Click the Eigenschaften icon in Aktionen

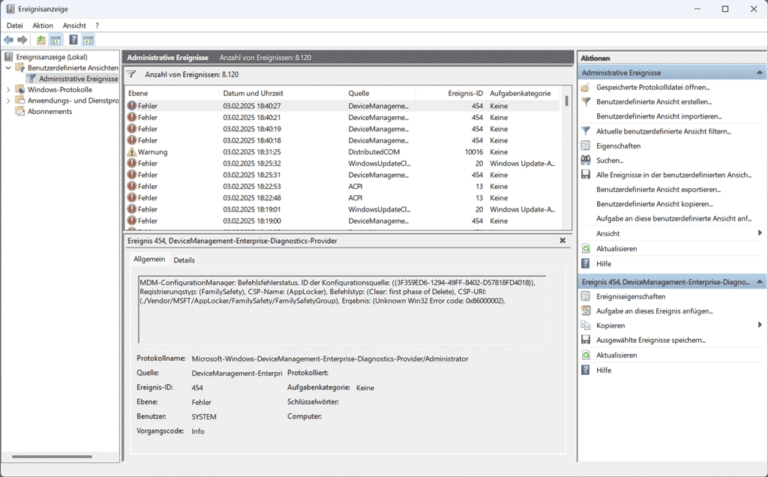click(585, 146)
